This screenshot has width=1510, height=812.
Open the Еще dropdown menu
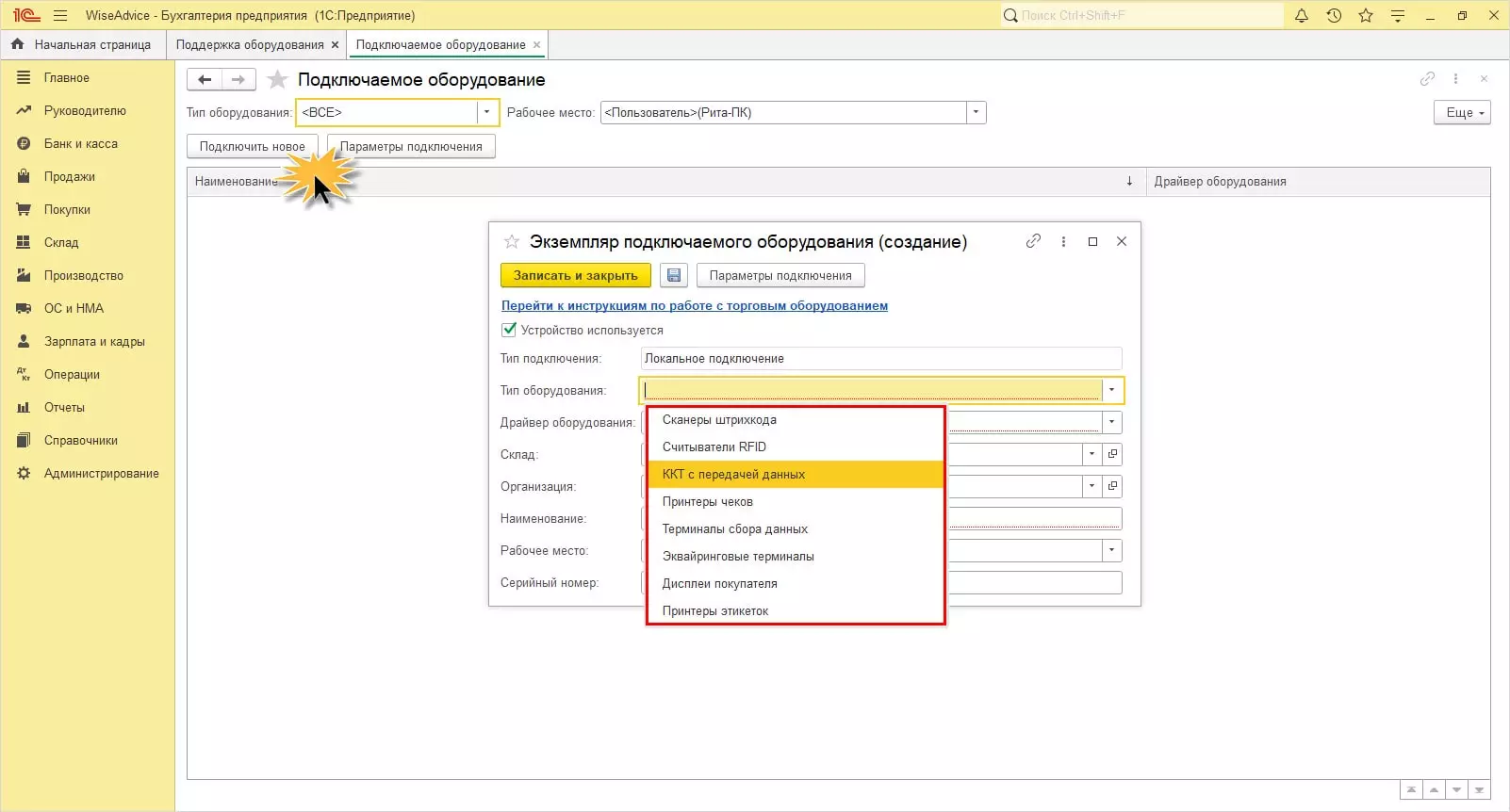(1462, 112)
